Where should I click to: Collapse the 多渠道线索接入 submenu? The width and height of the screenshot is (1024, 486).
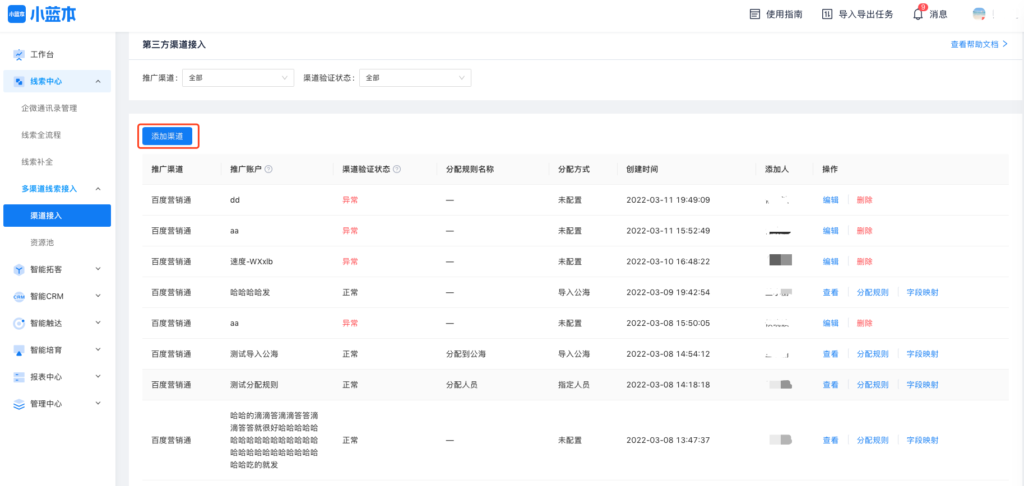(x=97, y=188)
